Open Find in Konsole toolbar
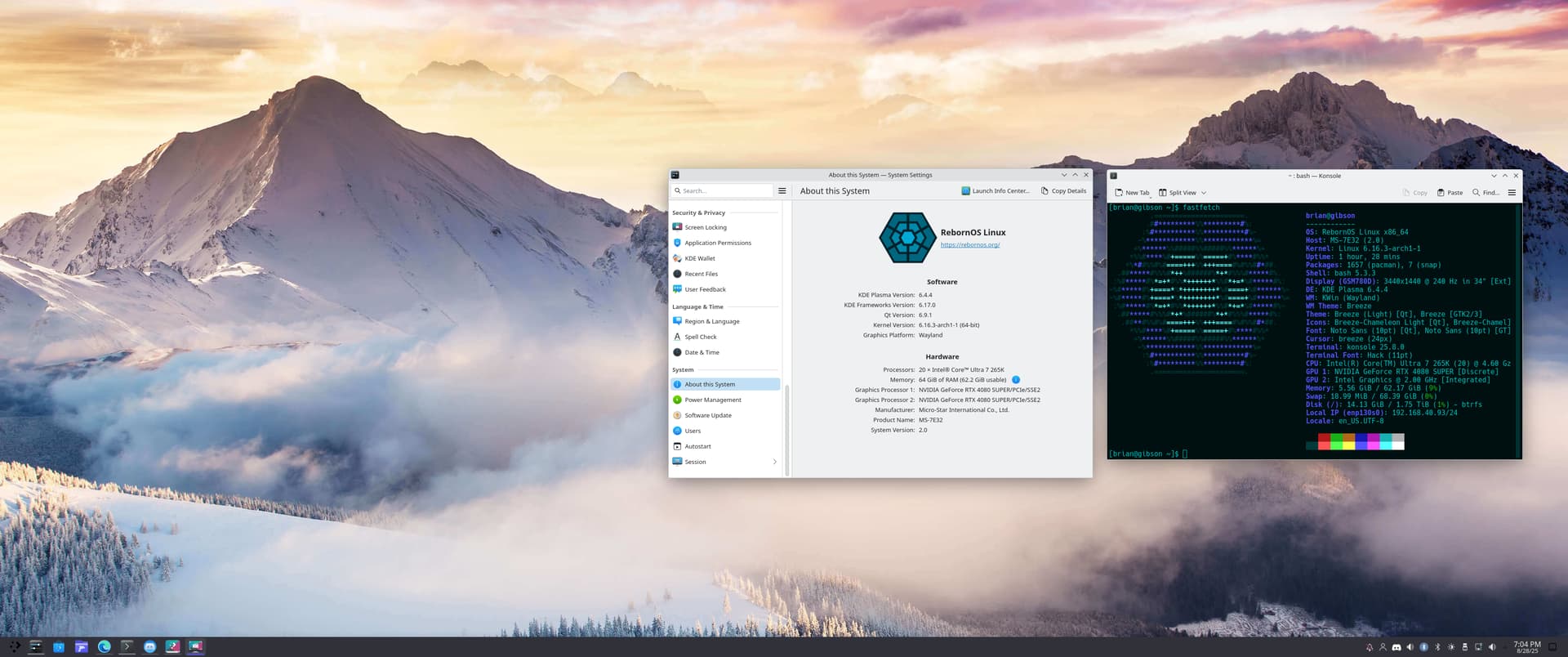 1486,193
